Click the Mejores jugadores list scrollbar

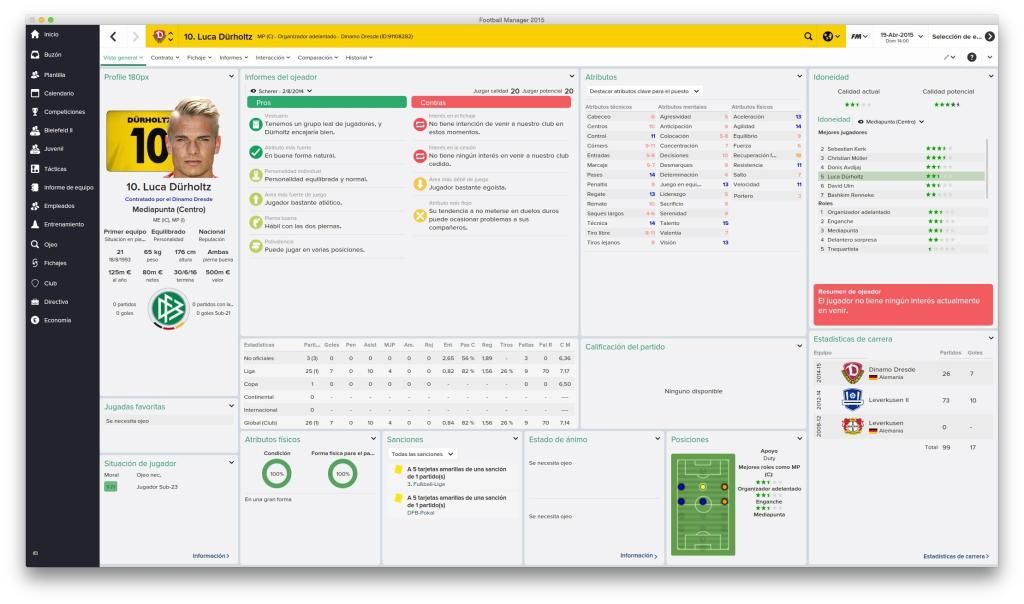coord(986,170)
